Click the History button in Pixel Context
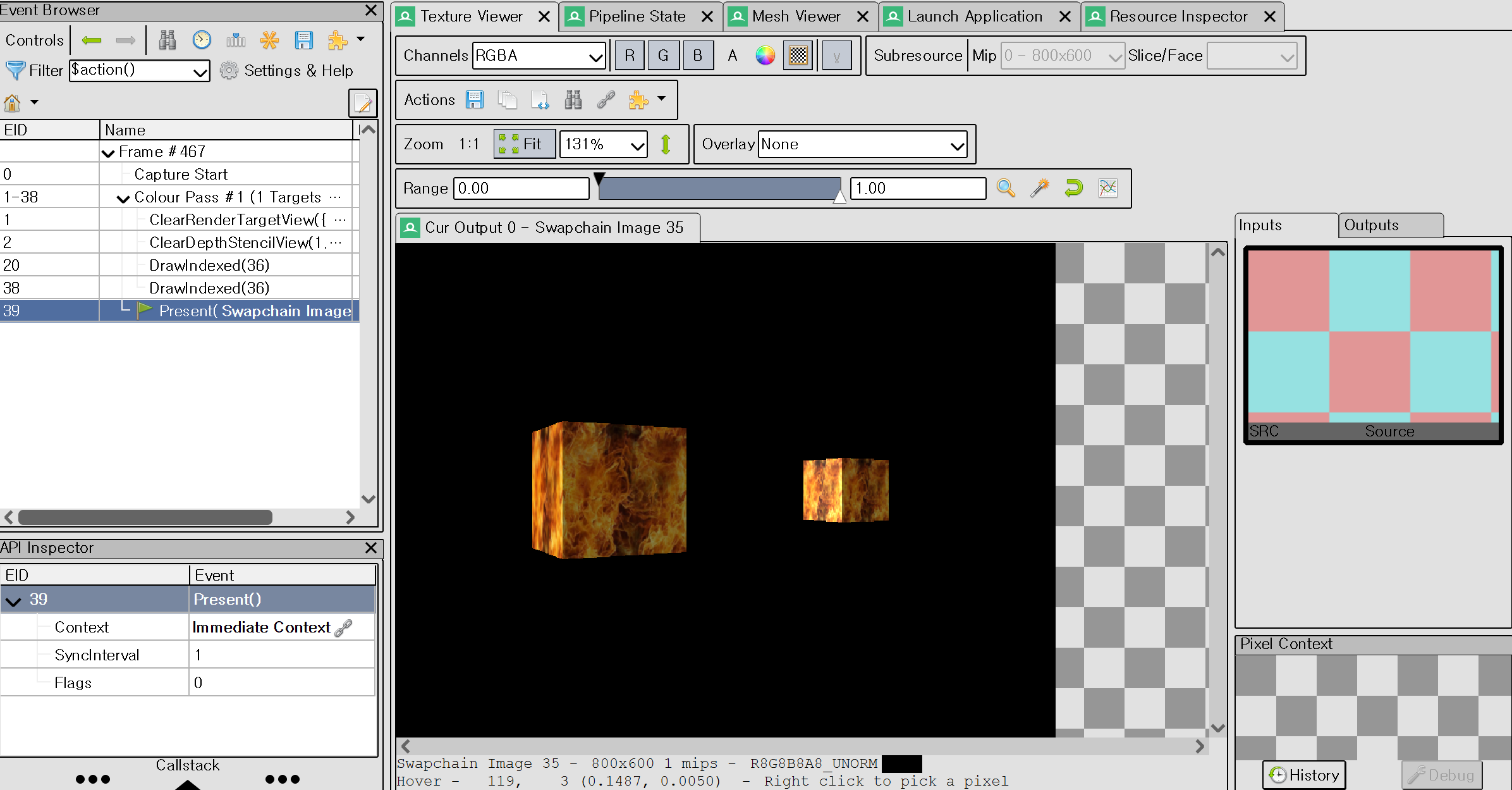1512x790 pixels. click(1304, 775)
